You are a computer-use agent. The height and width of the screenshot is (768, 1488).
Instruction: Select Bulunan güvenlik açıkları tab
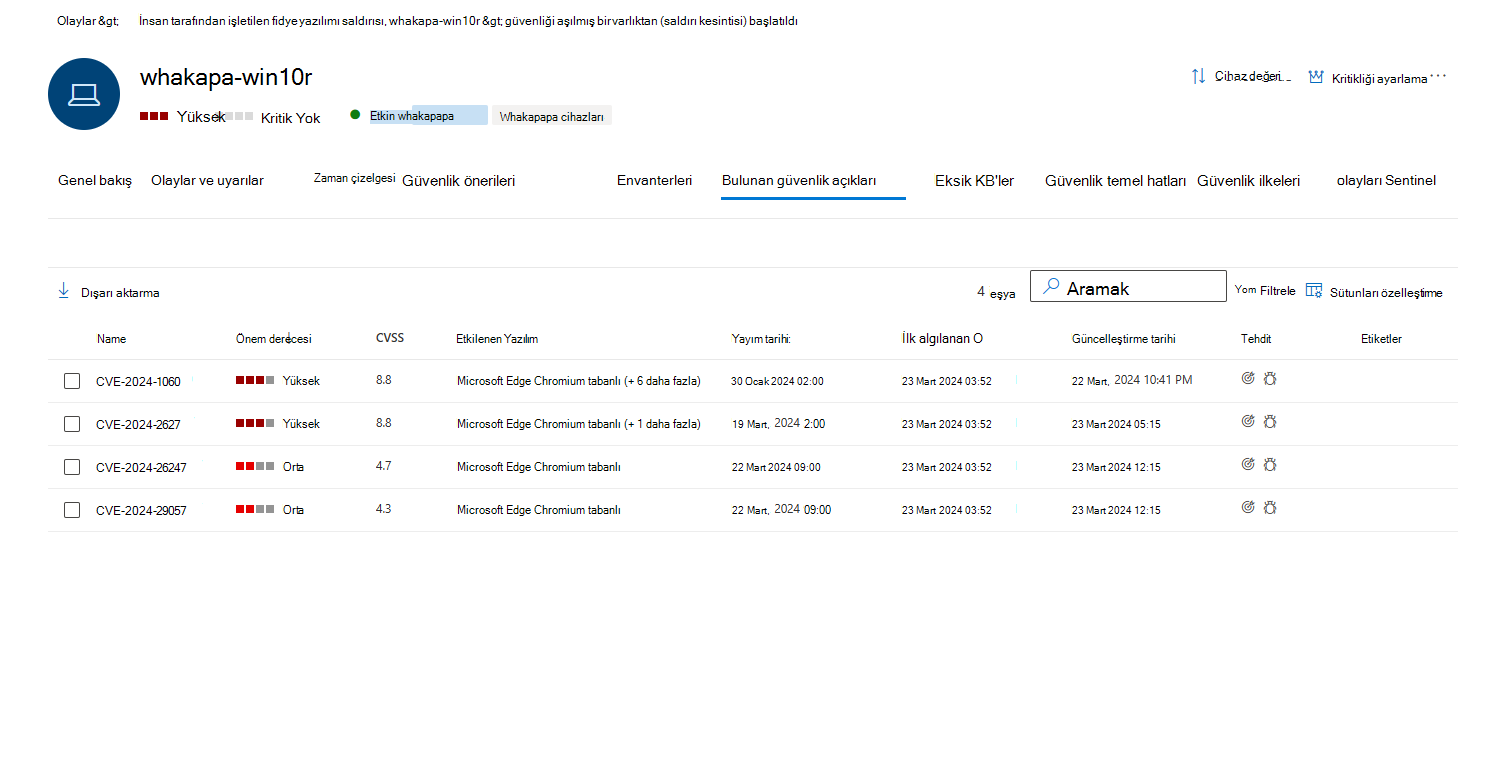[799, 181]
